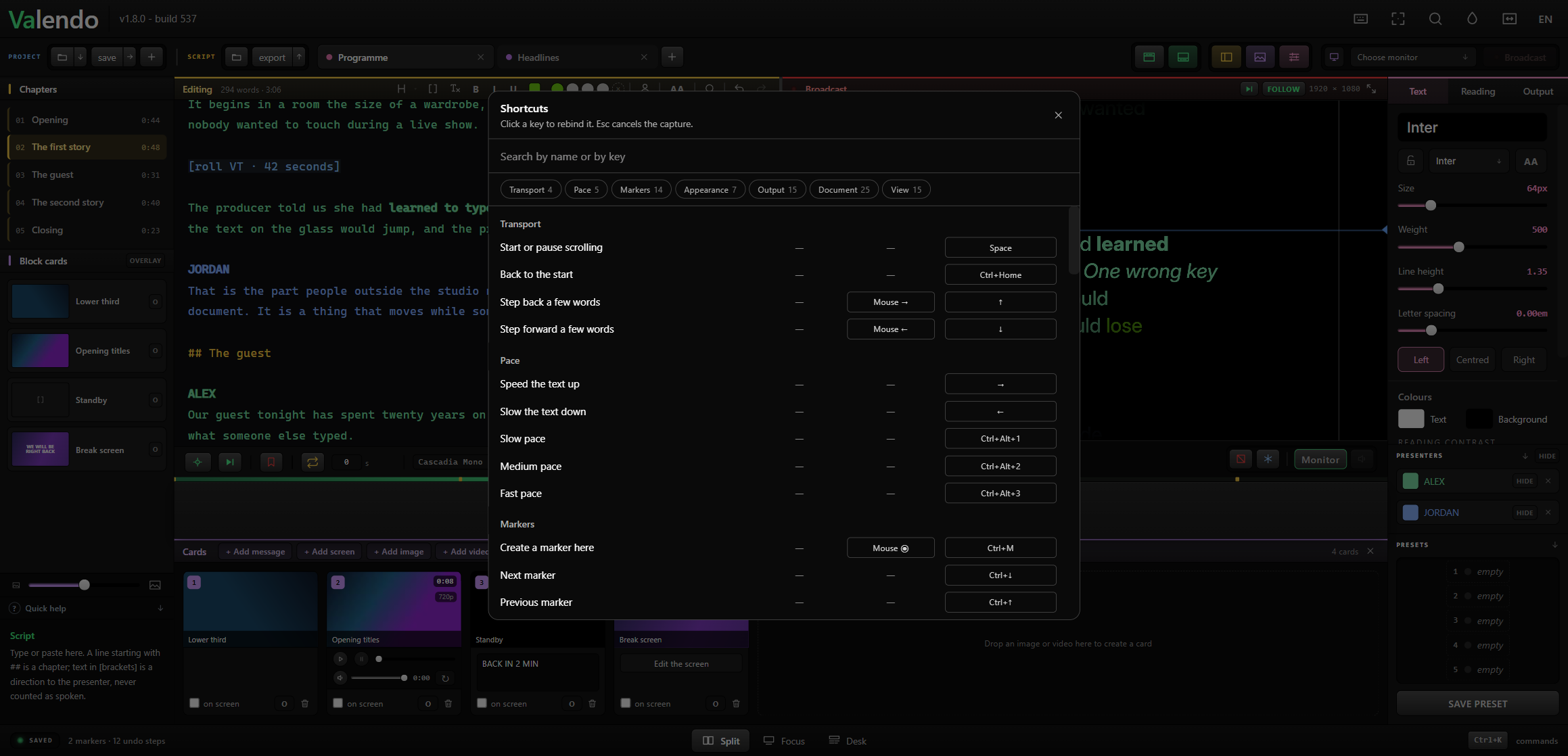Select Left text alignment

click(1421, 360)
